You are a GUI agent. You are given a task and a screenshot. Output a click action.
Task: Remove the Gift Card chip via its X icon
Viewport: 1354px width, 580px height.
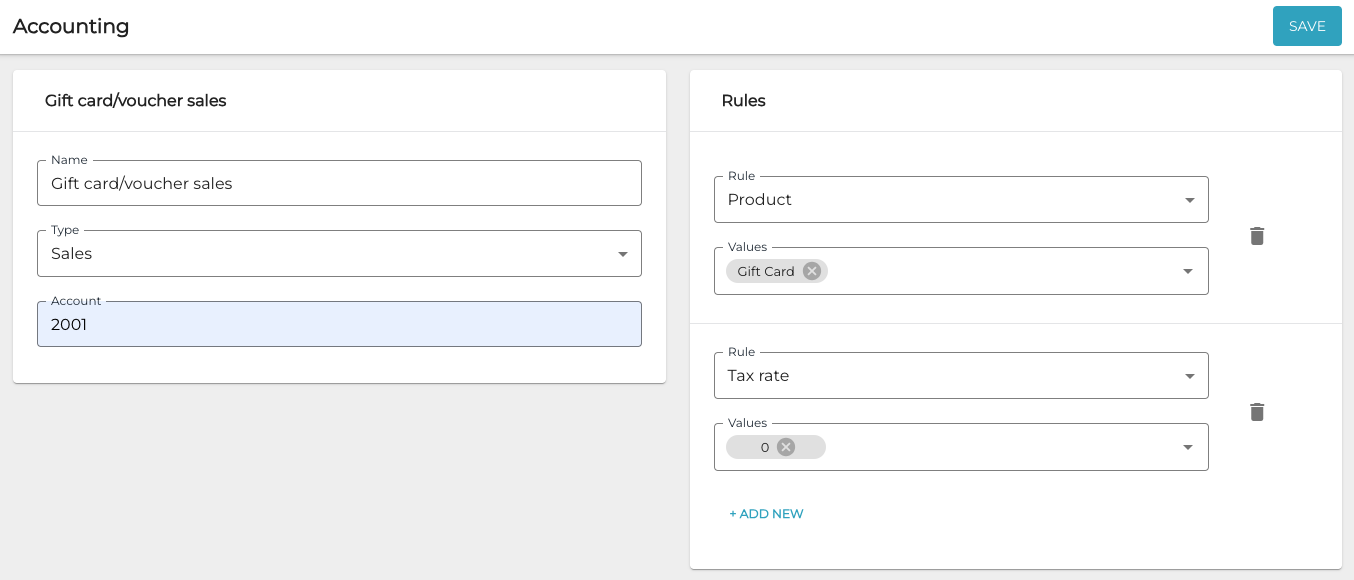[x=812, y=271]
